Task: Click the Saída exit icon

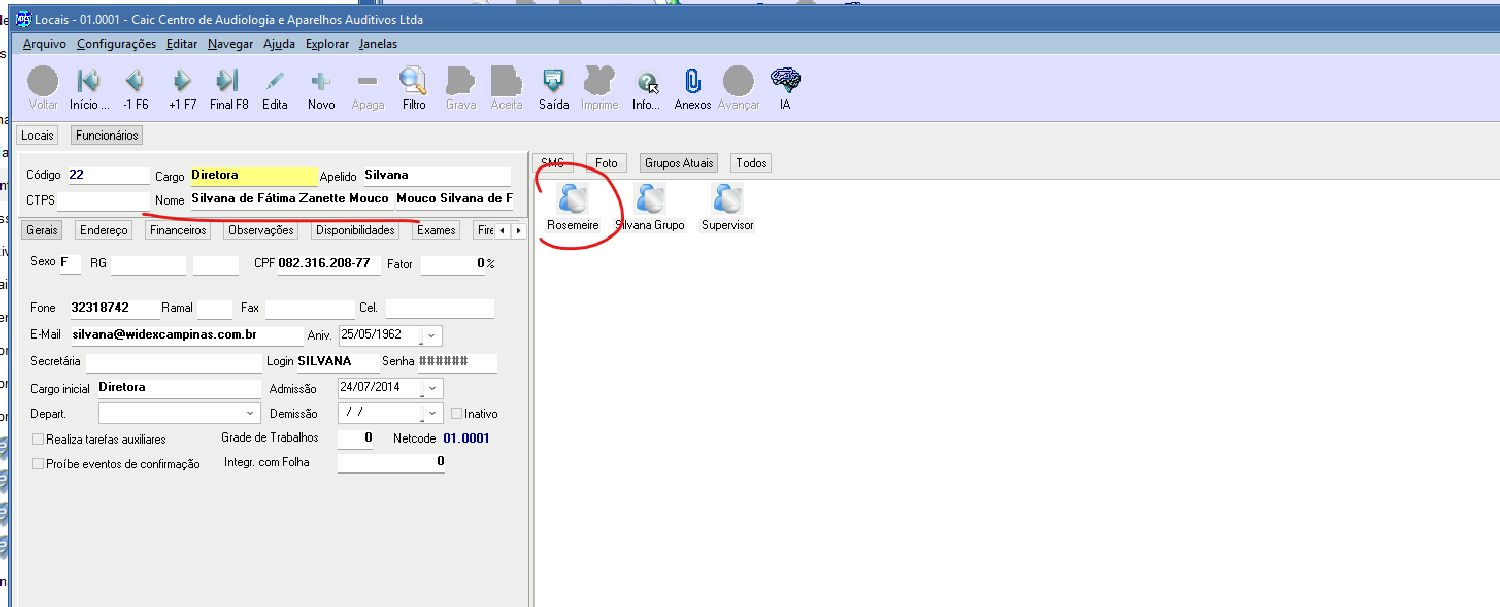Action: coord(553,81)
